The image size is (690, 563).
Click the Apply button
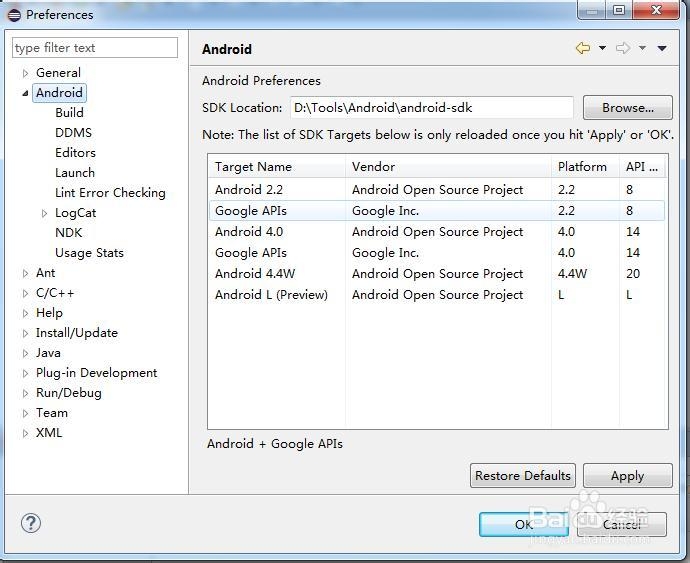[x=628, y=476]
